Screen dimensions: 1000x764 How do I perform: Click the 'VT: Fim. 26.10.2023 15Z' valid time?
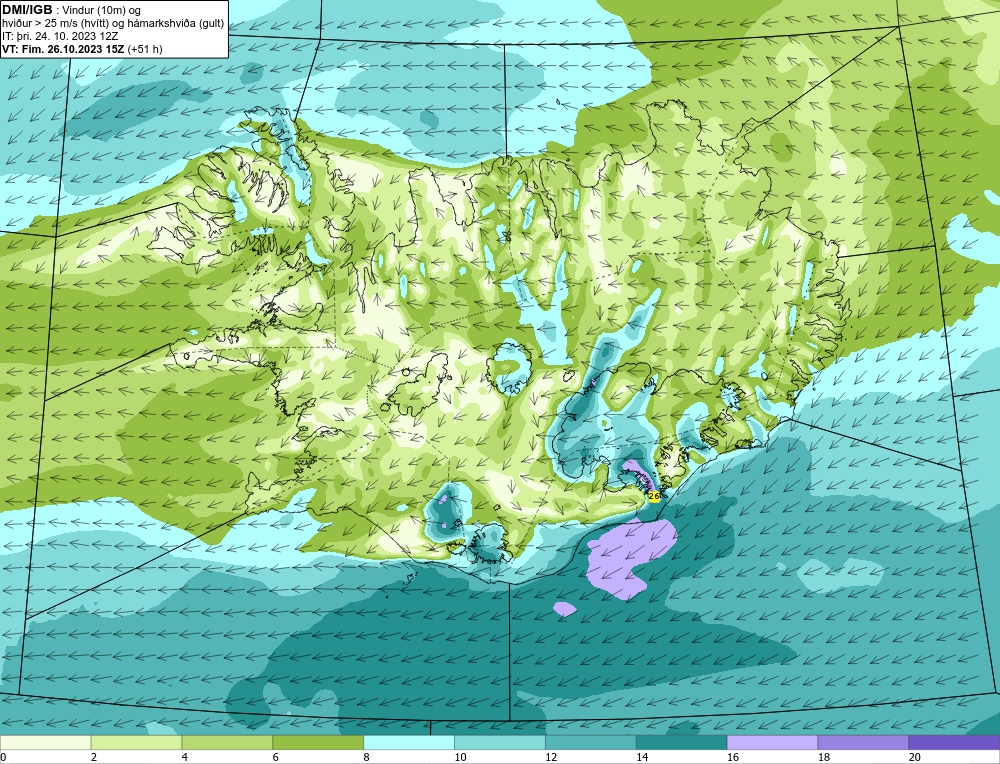click(64, 49)
